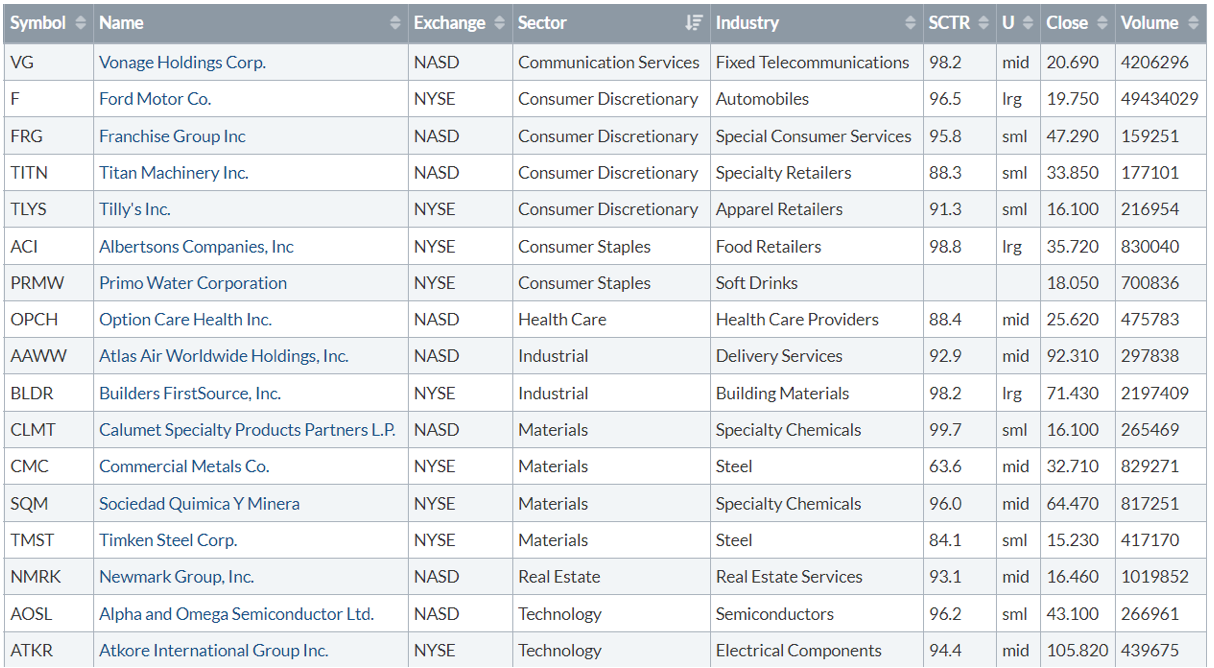Click the Exchange column sort icon
The image size is (1214, 668).
(499, 22)
